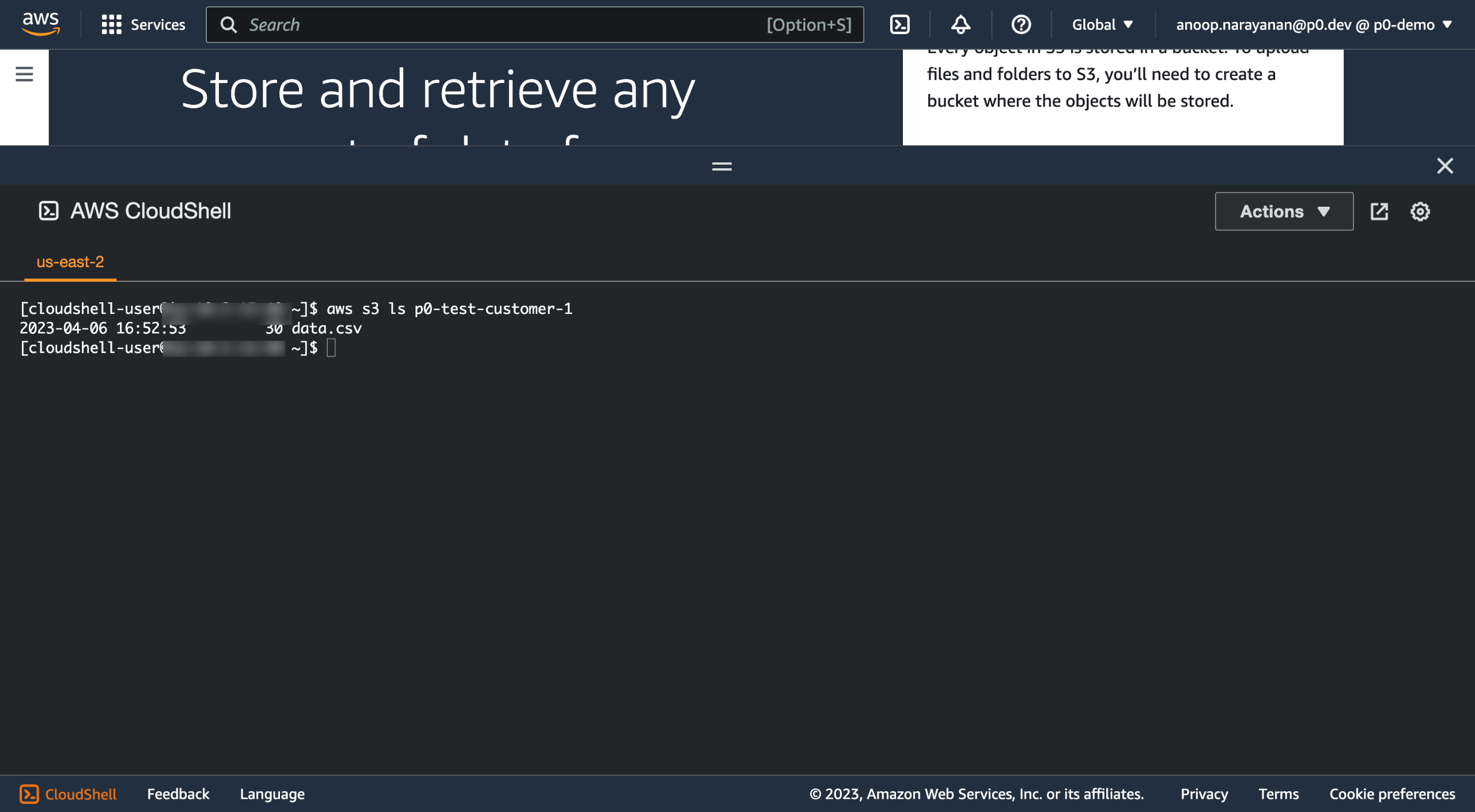Select the us-east-2 terminal tab

[70, 262]
